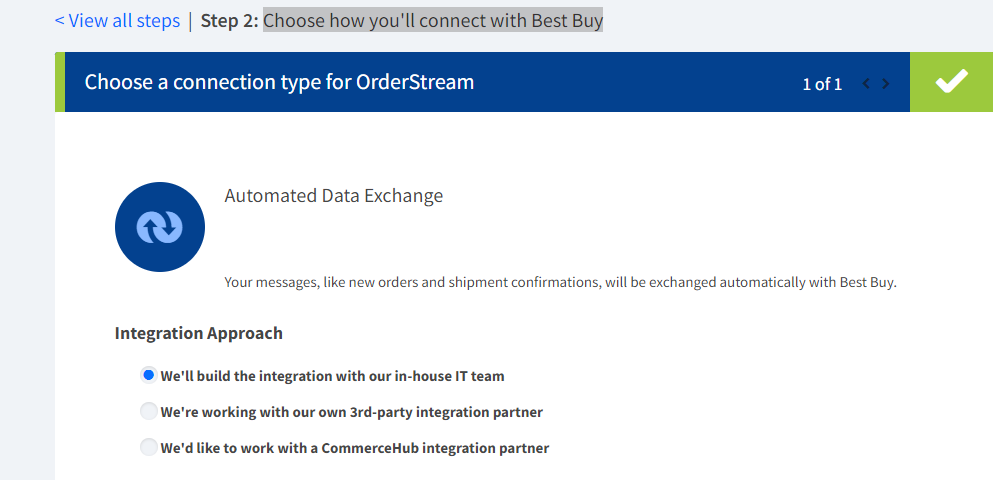Click the "1 of 1" page counter
Viewport: 993px width, 480px height.
click(822, 84)
